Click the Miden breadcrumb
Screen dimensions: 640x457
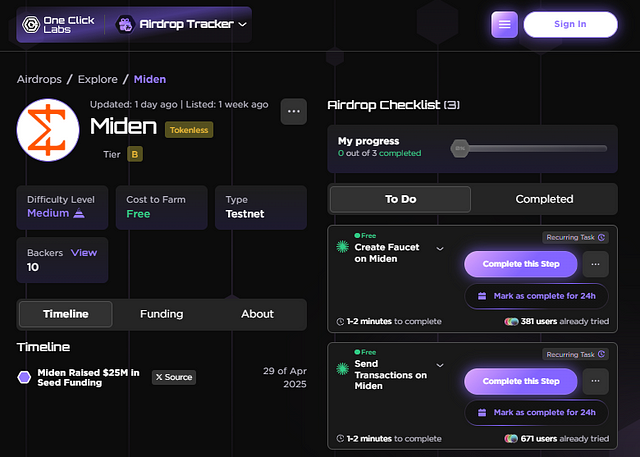150,79
